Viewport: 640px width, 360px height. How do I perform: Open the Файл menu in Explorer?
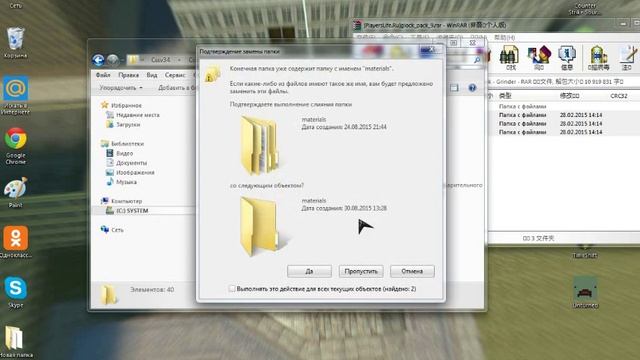103,75
